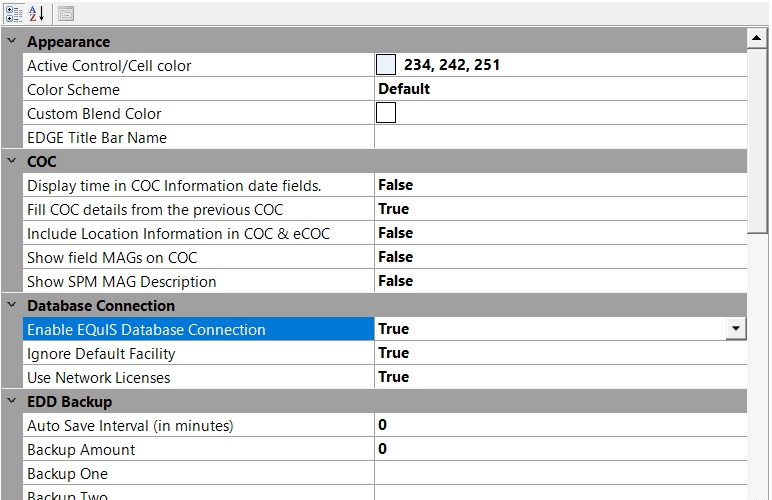772x500 pixels.
Task: Select the Use Network Licenses row
Action: [x=385, y=377]
